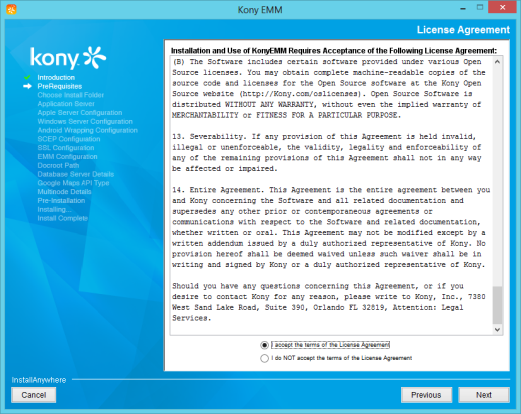Click the Database Server Details step
Image resolution: width=521 pixels, height=414 pixels.
point(76,174)
